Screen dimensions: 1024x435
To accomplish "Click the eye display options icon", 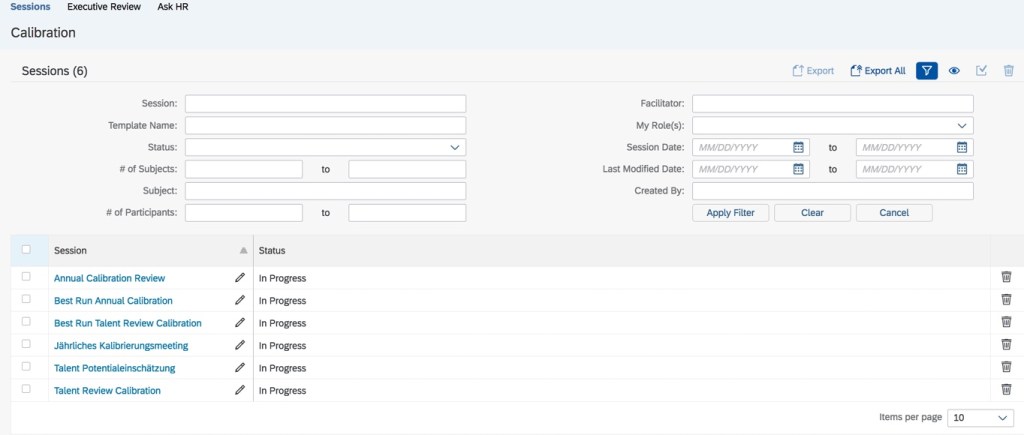I will tap(954, 71).
